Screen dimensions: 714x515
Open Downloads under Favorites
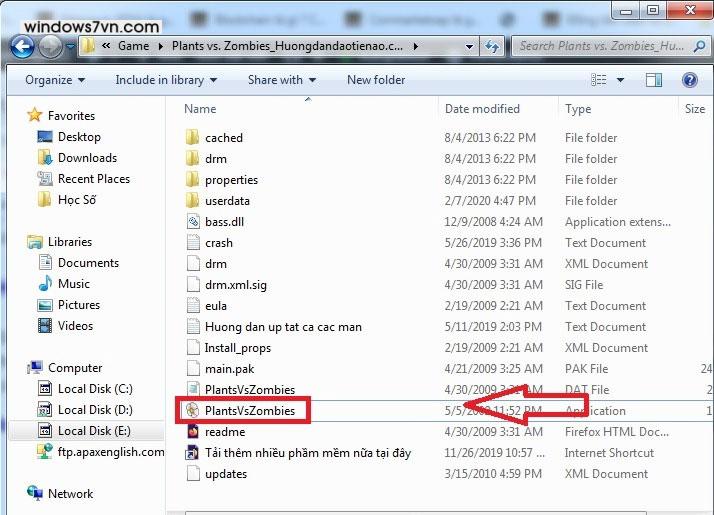coord(87,158)
